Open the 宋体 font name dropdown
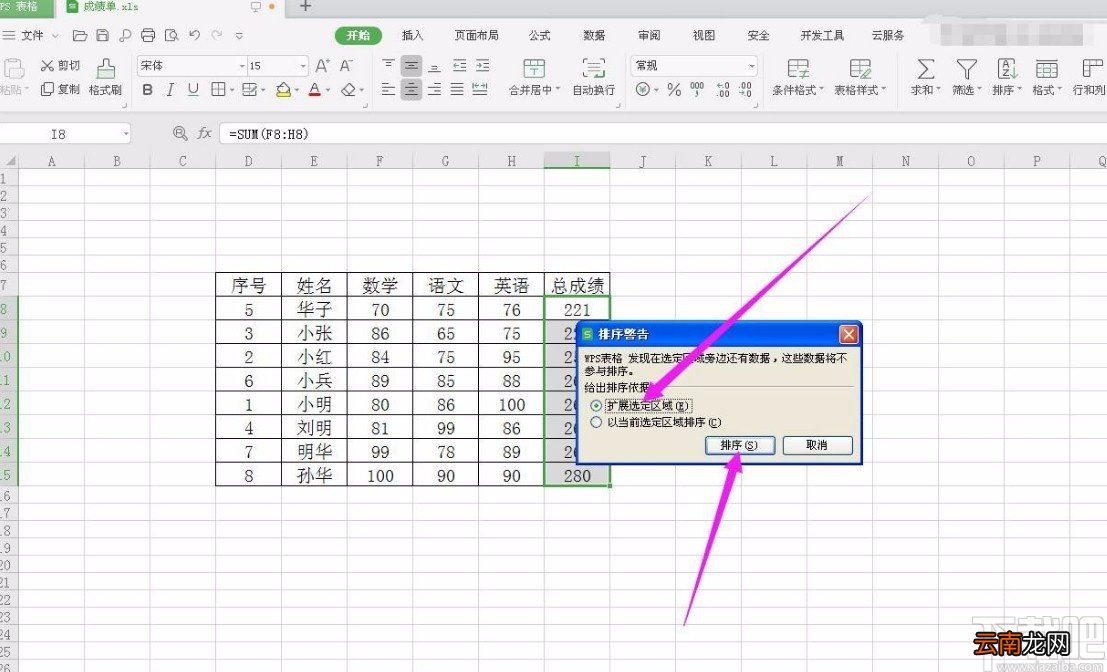This screenshot has width=1107, height=672. point(242,66)
